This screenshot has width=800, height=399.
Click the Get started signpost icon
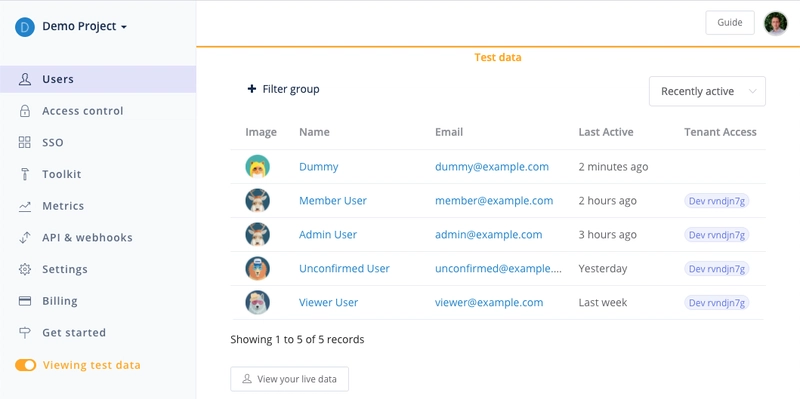pos(24,333)
